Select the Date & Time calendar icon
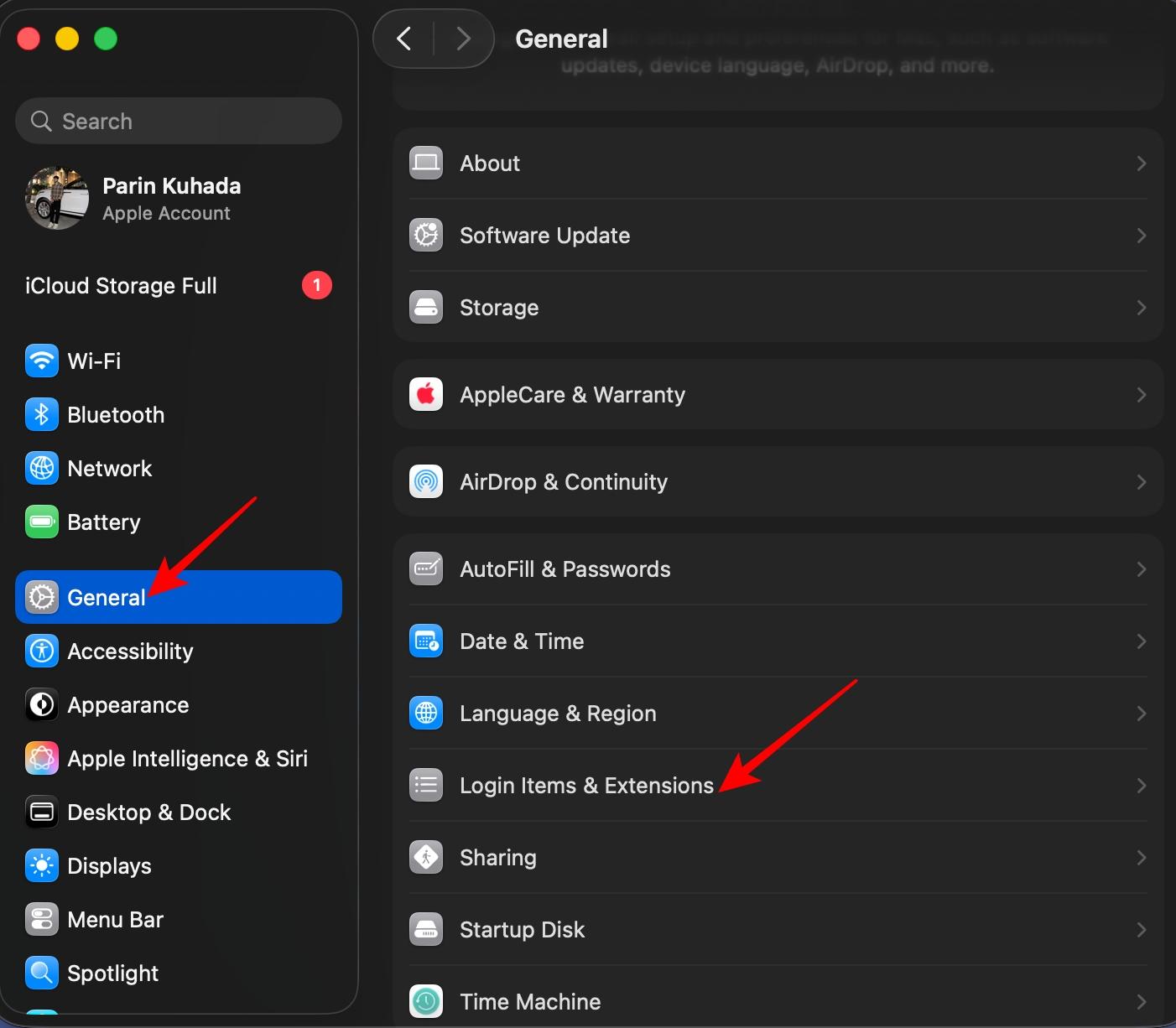 pos(426,641)
